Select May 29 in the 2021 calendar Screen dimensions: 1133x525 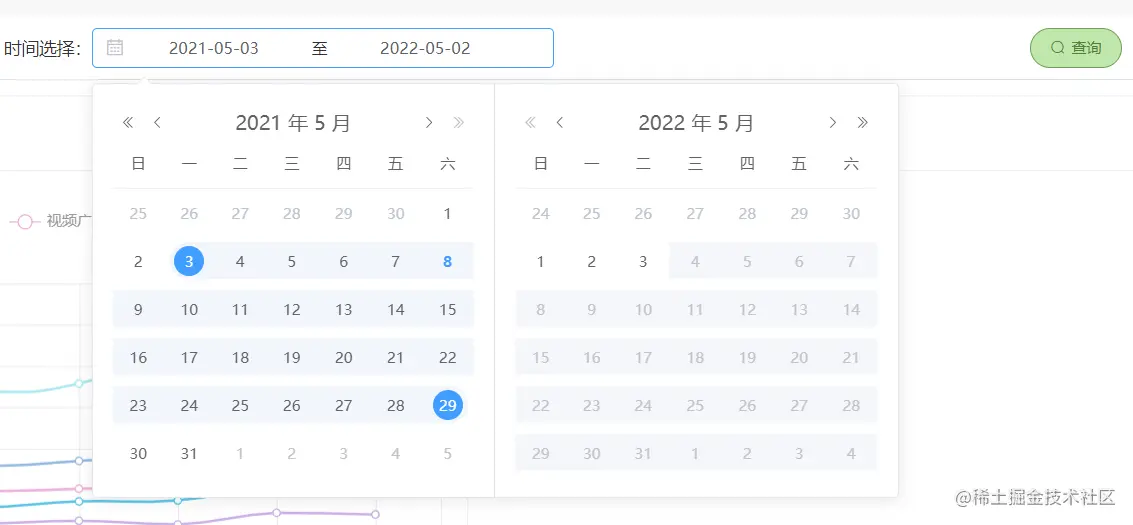[448, 405]
